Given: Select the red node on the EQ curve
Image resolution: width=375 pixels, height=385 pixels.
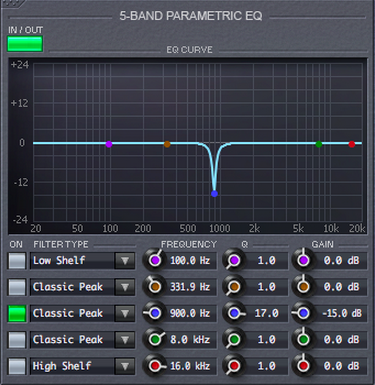Looking at the screenshot, I should coord(352,144).
